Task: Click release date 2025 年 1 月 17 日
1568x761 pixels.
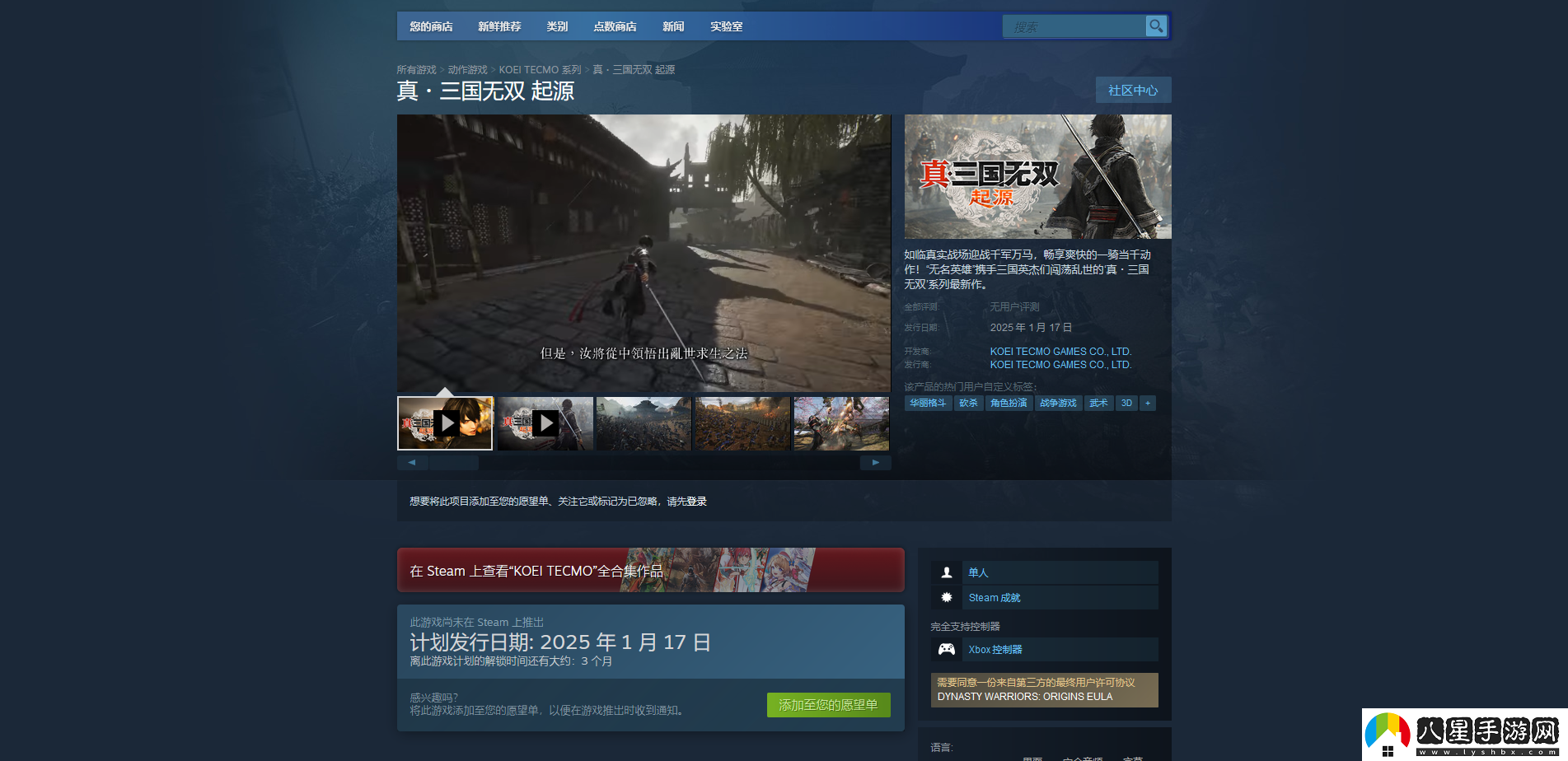Action: click(1031, 328)
